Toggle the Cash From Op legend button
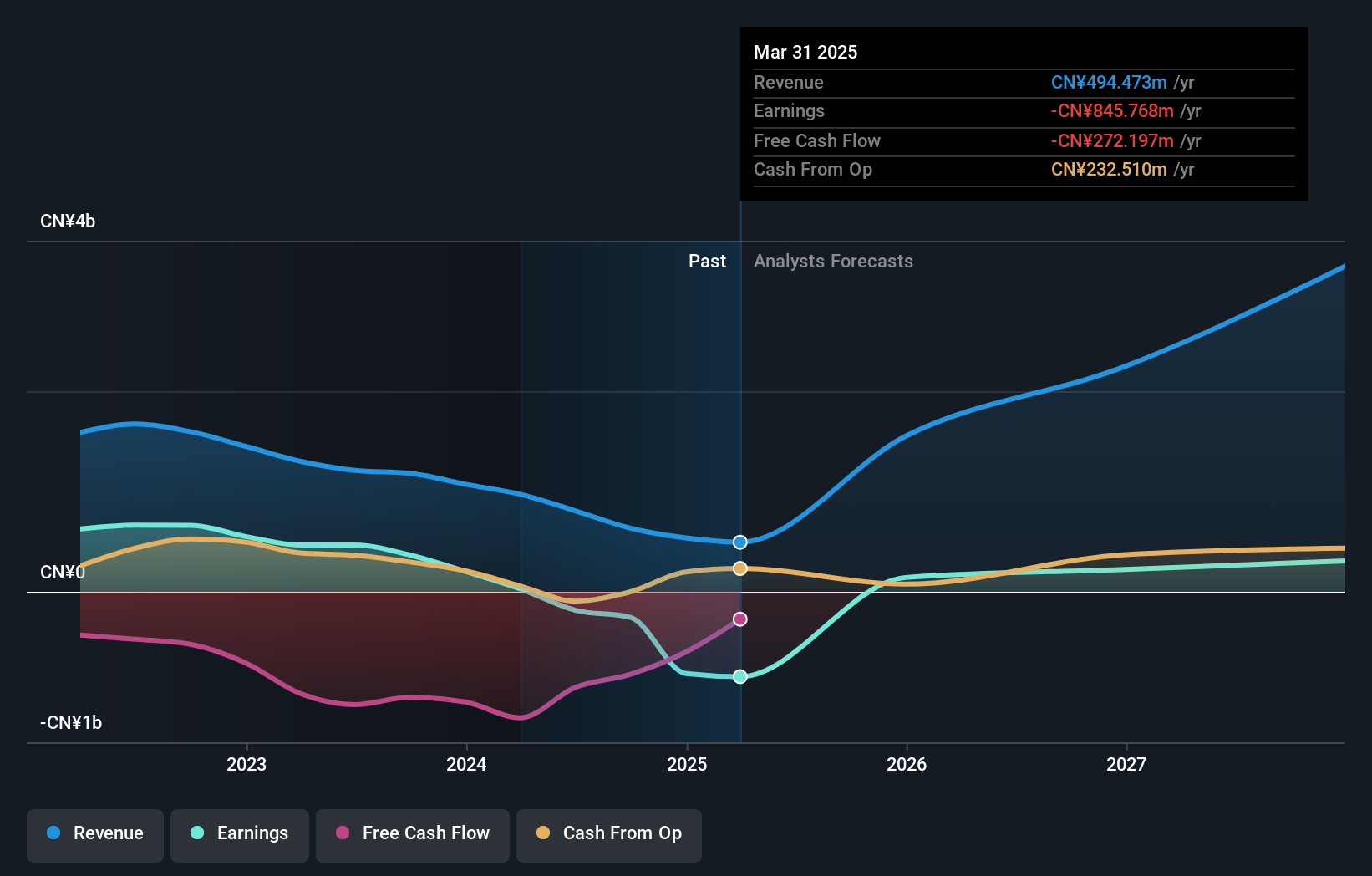The width and height of the screenshot is (1372, 876). [609, 835]
